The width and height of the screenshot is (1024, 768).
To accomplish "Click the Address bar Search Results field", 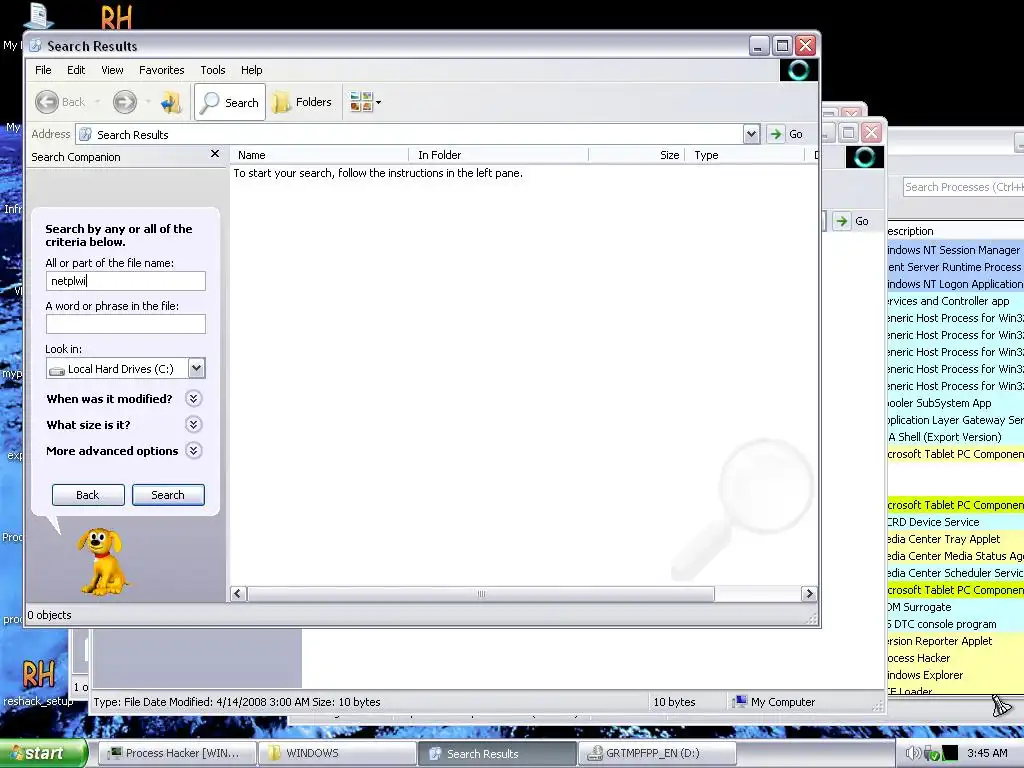I will pos(409,135).
